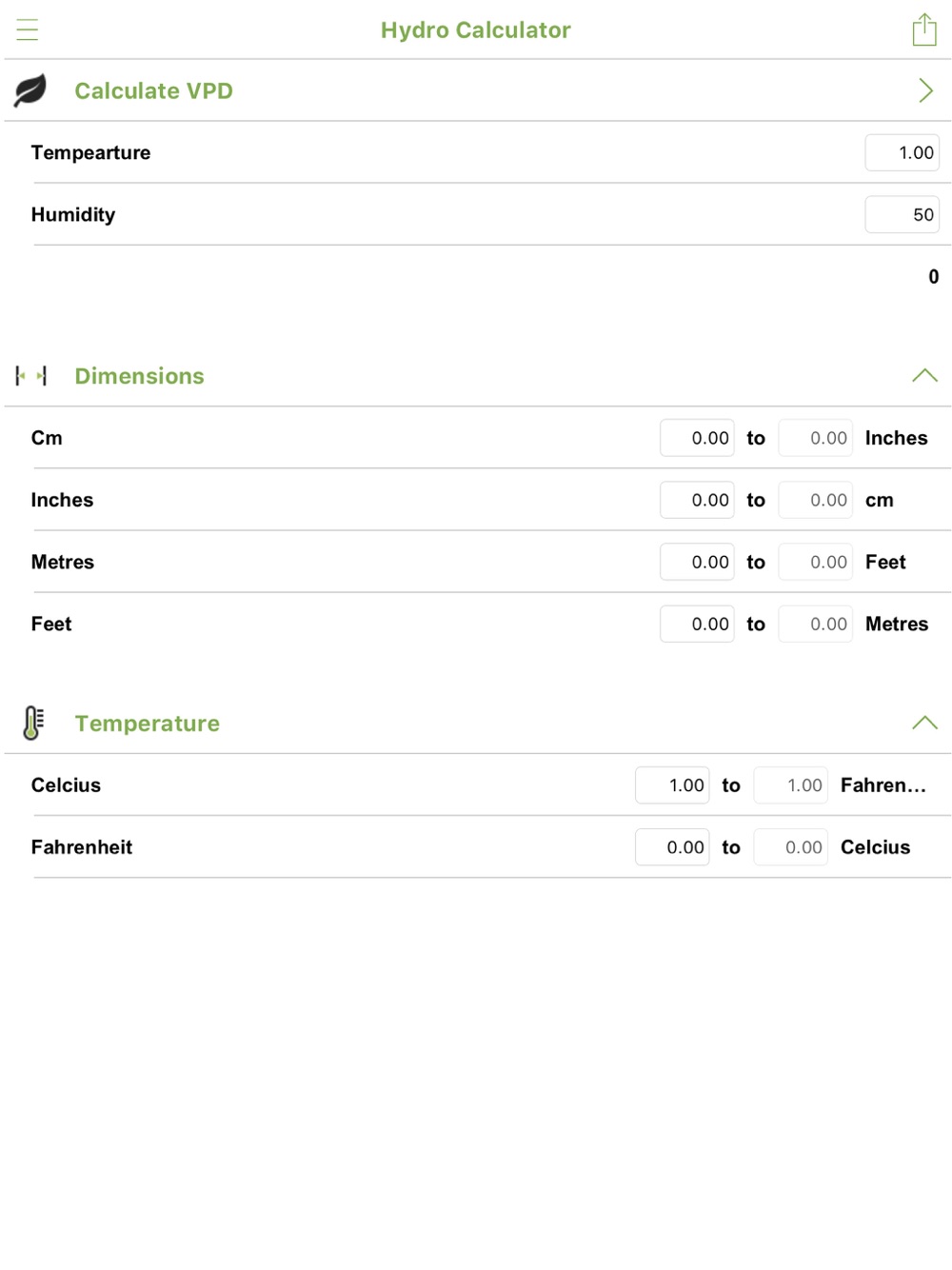Edit the Humidity value field

click(x=902, y=214)
